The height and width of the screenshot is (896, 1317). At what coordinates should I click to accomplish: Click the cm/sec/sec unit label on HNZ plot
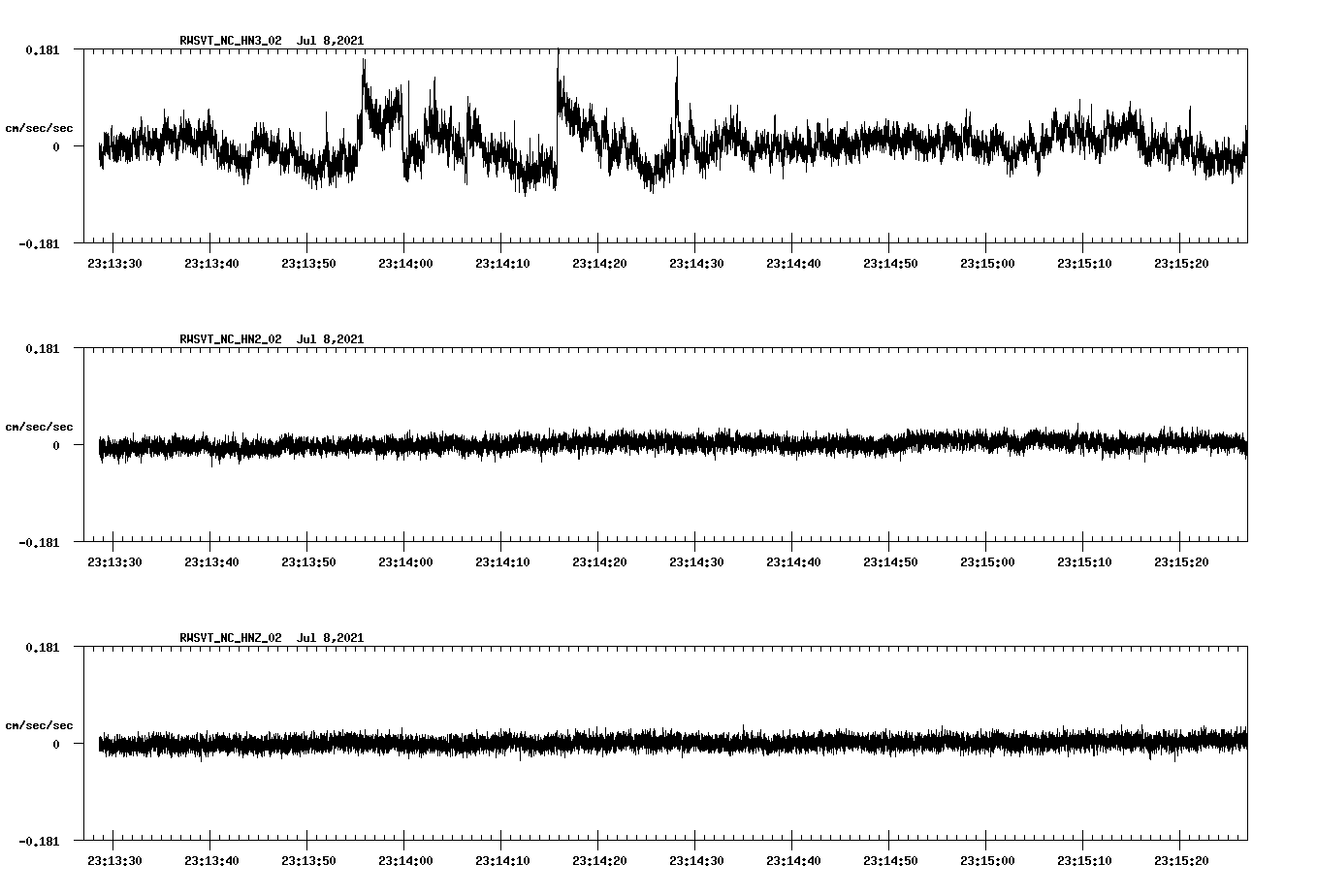39,725
